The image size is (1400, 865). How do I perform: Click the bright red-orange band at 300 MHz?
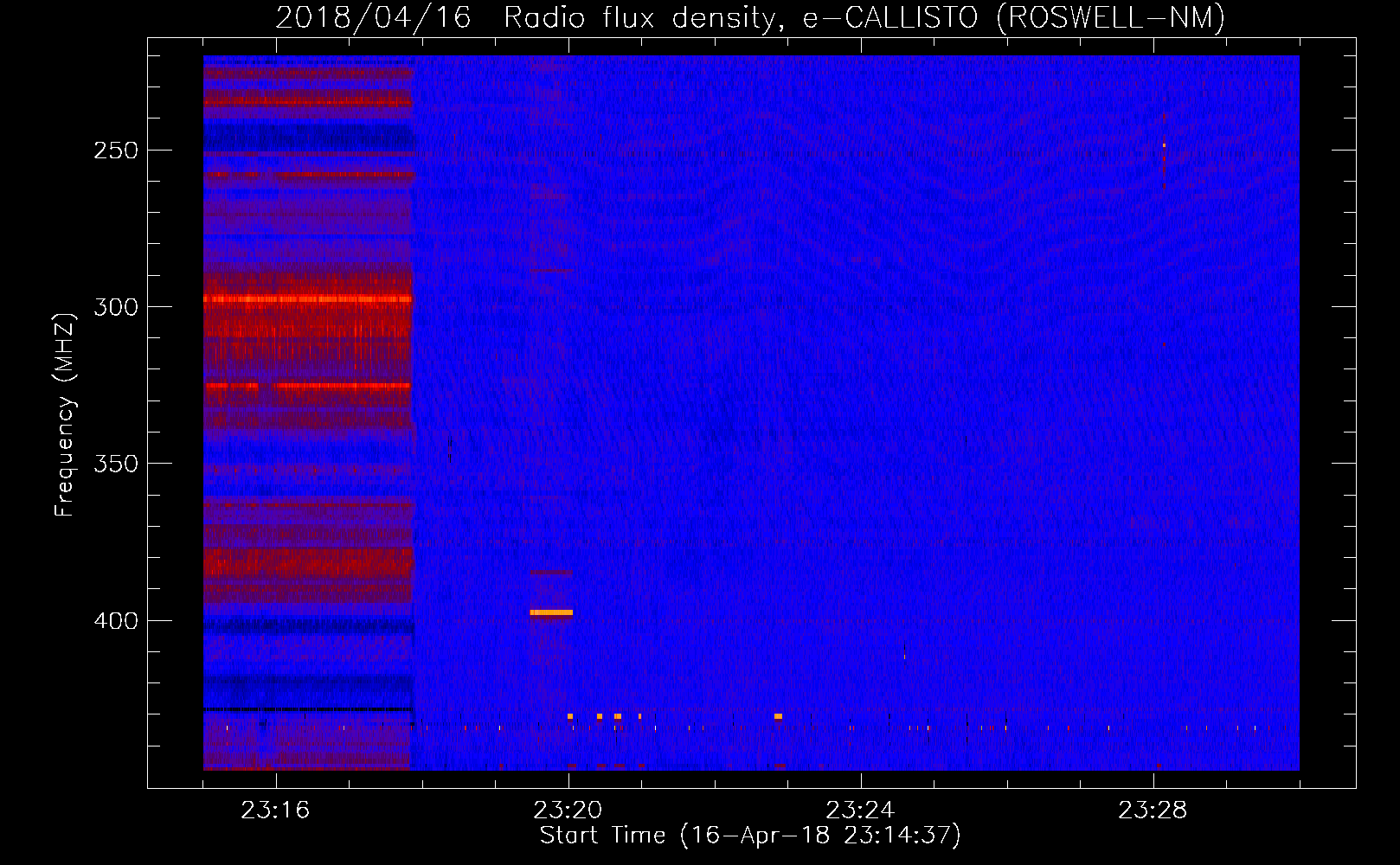click(x=307, y=299)
